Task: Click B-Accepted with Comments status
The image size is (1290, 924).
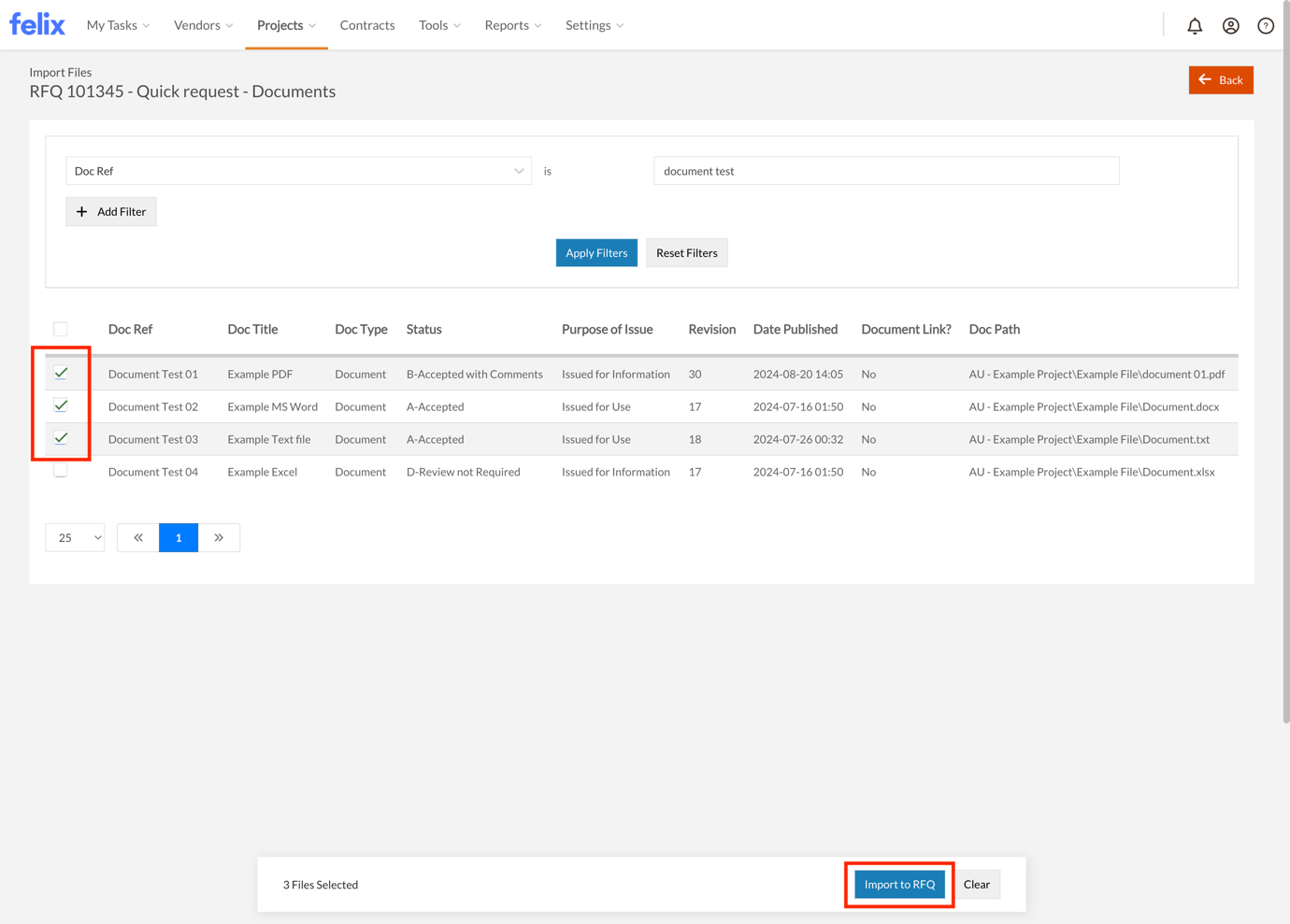Action: pos(474,374)
